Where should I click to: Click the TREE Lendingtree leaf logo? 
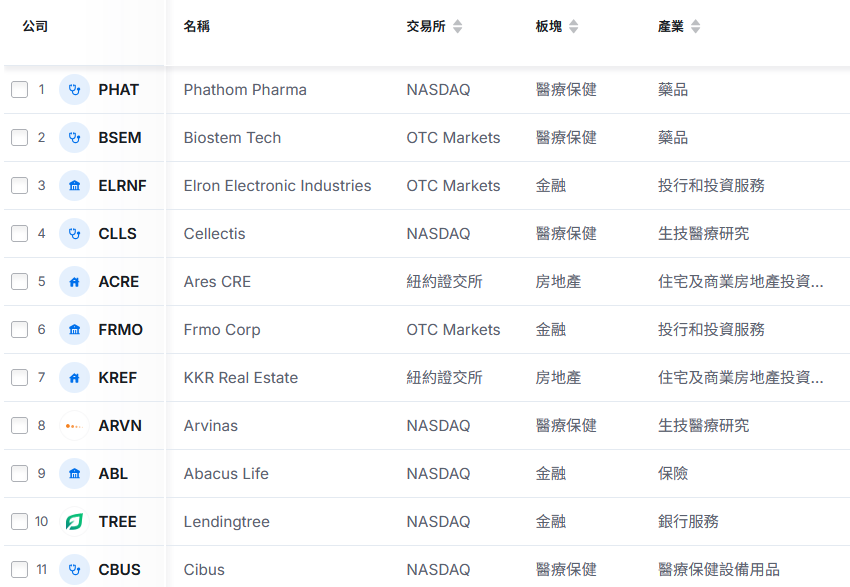click(x=74, y=521)
